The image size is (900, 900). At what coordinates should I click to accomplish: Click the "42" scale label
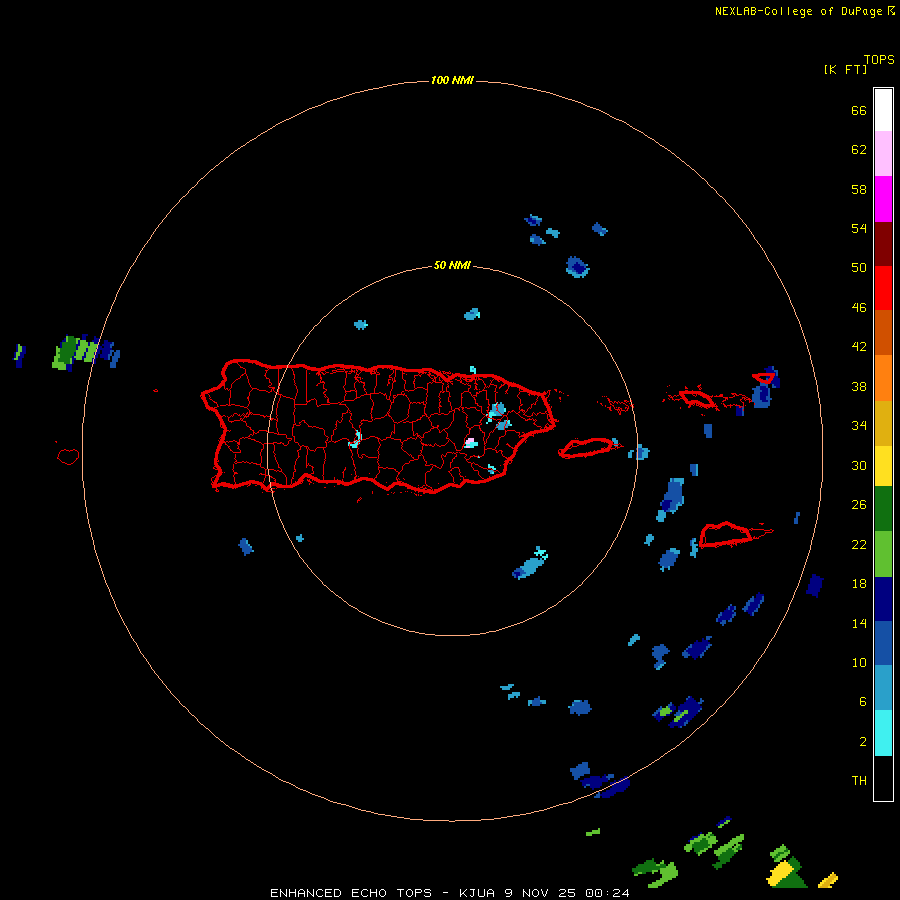tap(859, 346)
